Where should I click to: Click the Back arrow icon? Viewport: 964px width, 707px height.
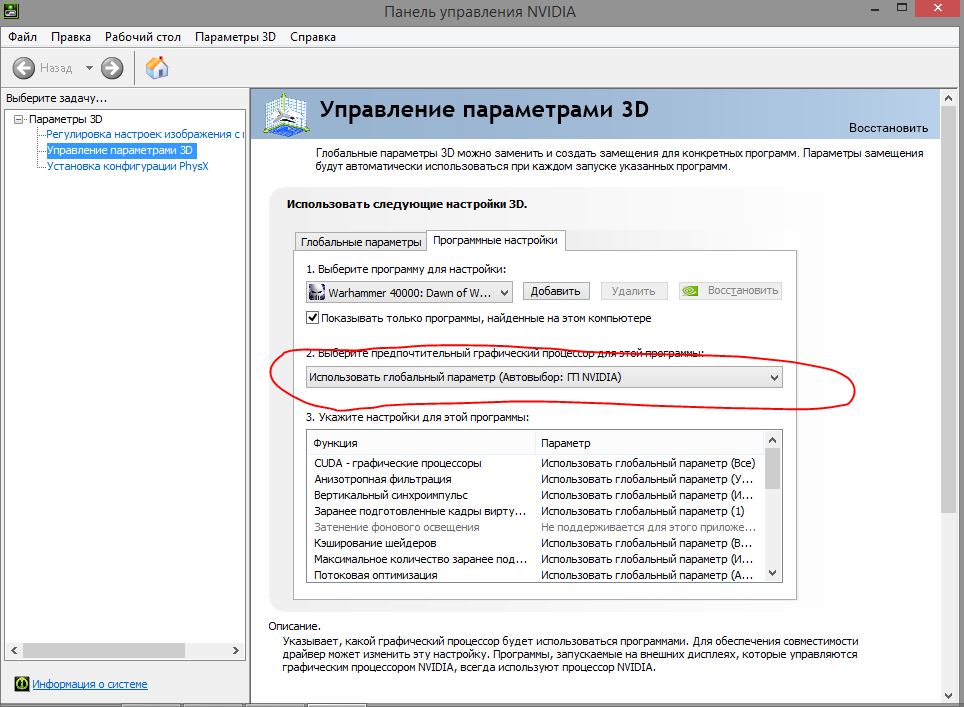(x=24, y=68)
